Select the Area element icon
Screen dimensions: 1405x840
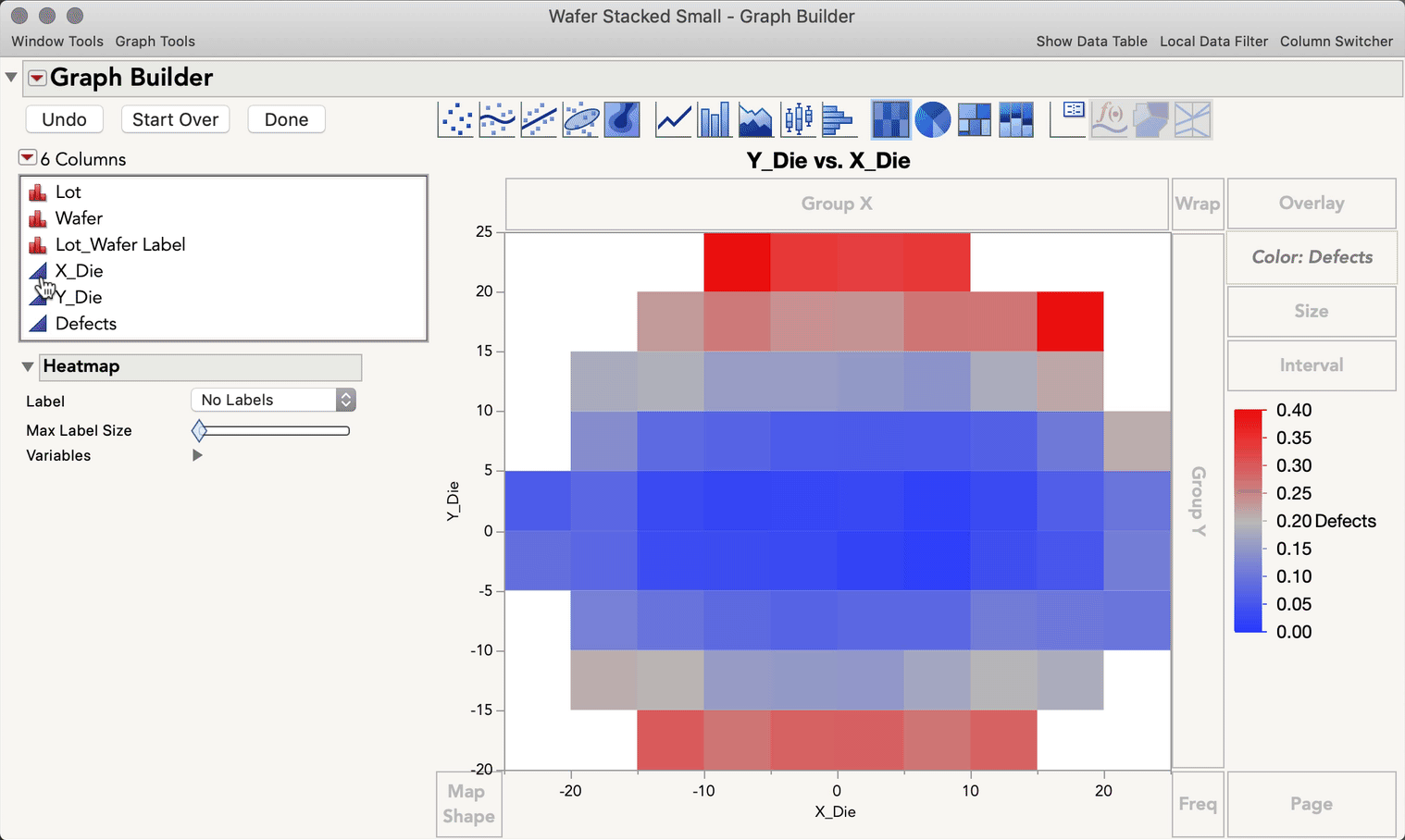[756, 119]
